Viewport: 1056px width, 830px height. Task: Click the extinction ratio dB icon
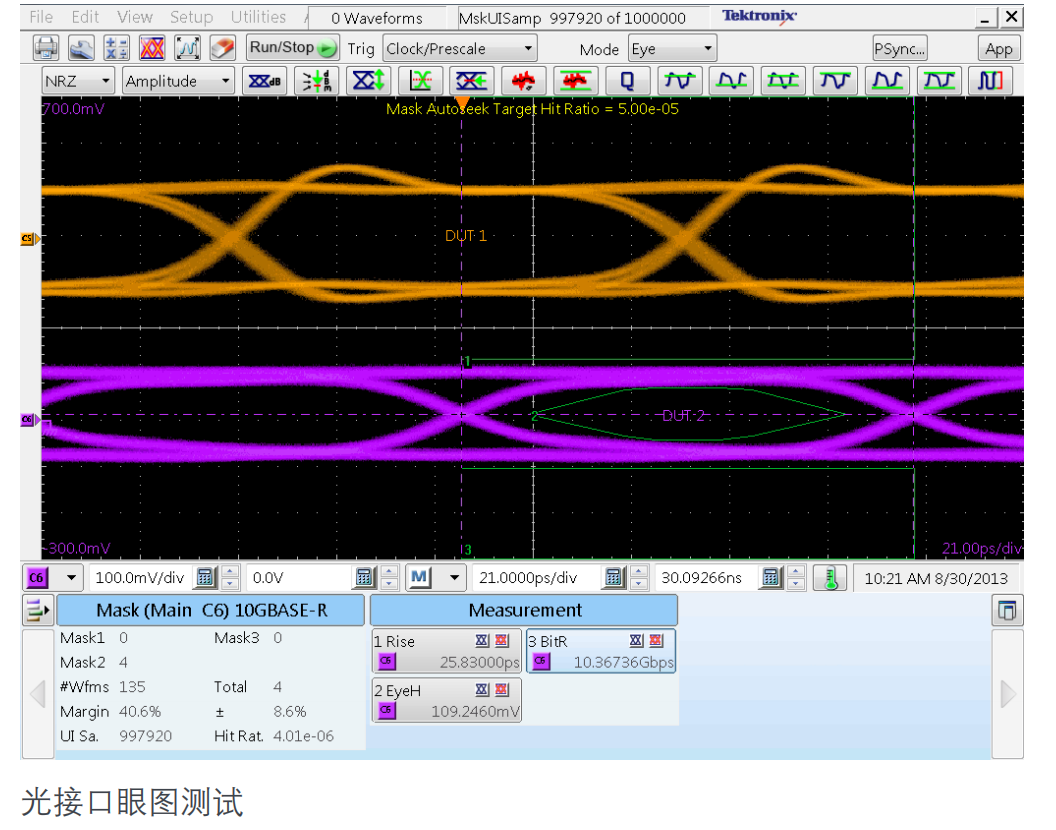(264, 81)
